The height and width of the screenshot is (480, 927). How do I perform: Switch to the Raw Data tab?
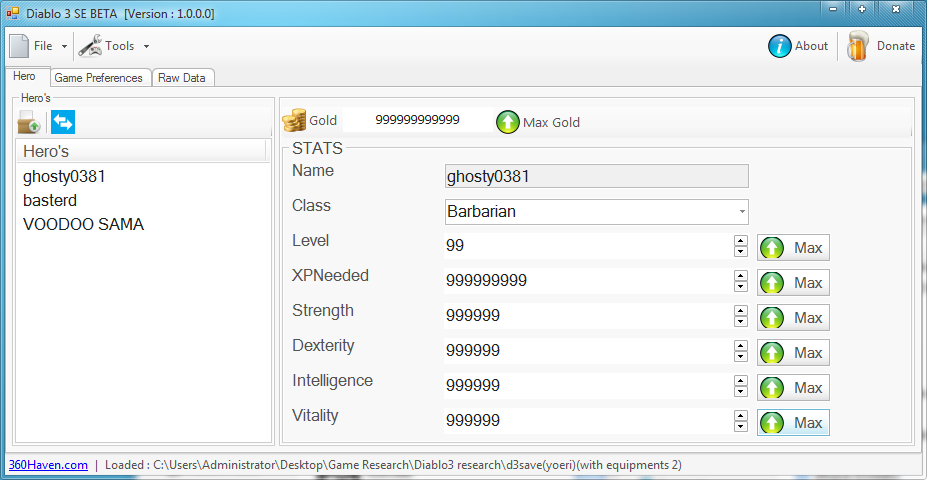pyautogui.click(x=182, y=78)
